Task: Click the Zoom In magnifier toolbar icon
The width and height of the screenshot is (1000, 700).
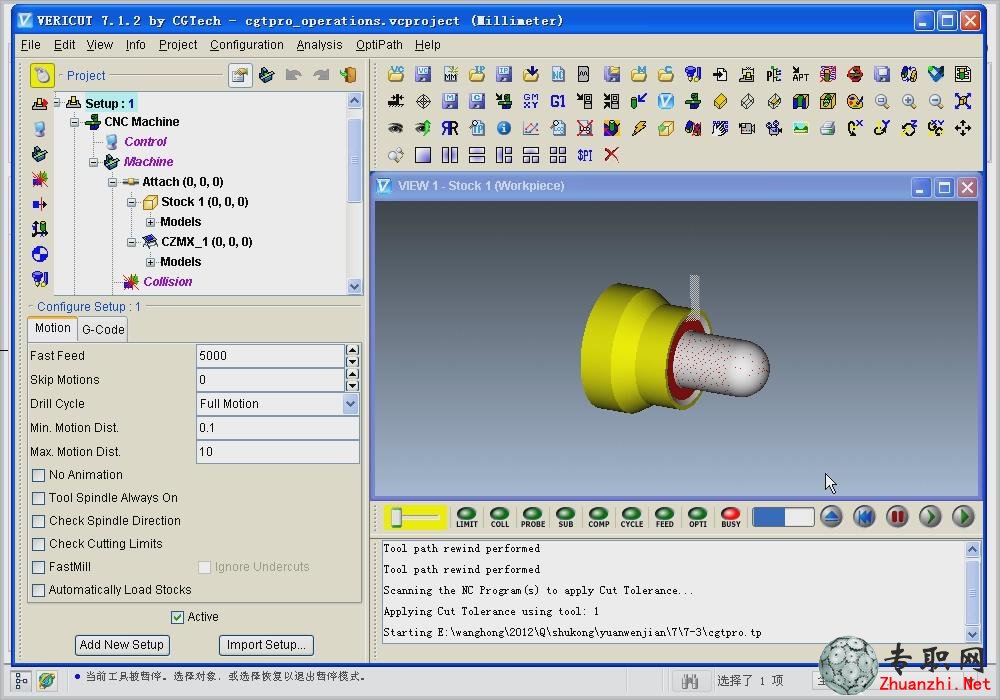Action: pyautogui.click(x=909, y=101)
